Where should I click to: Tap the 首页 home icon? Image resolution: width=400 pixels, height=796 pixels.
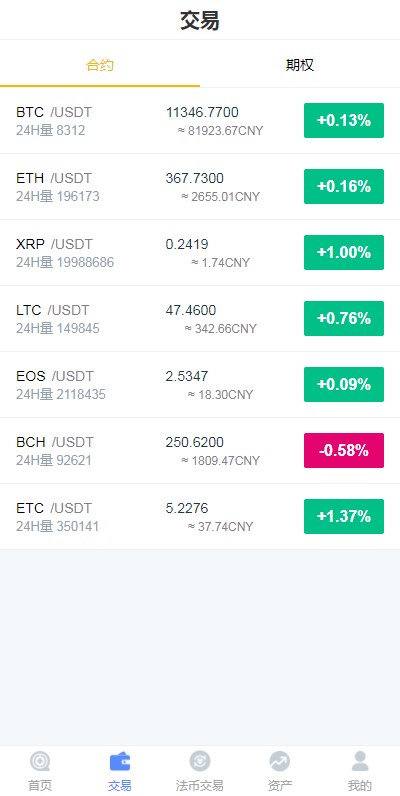click(40, 761)
